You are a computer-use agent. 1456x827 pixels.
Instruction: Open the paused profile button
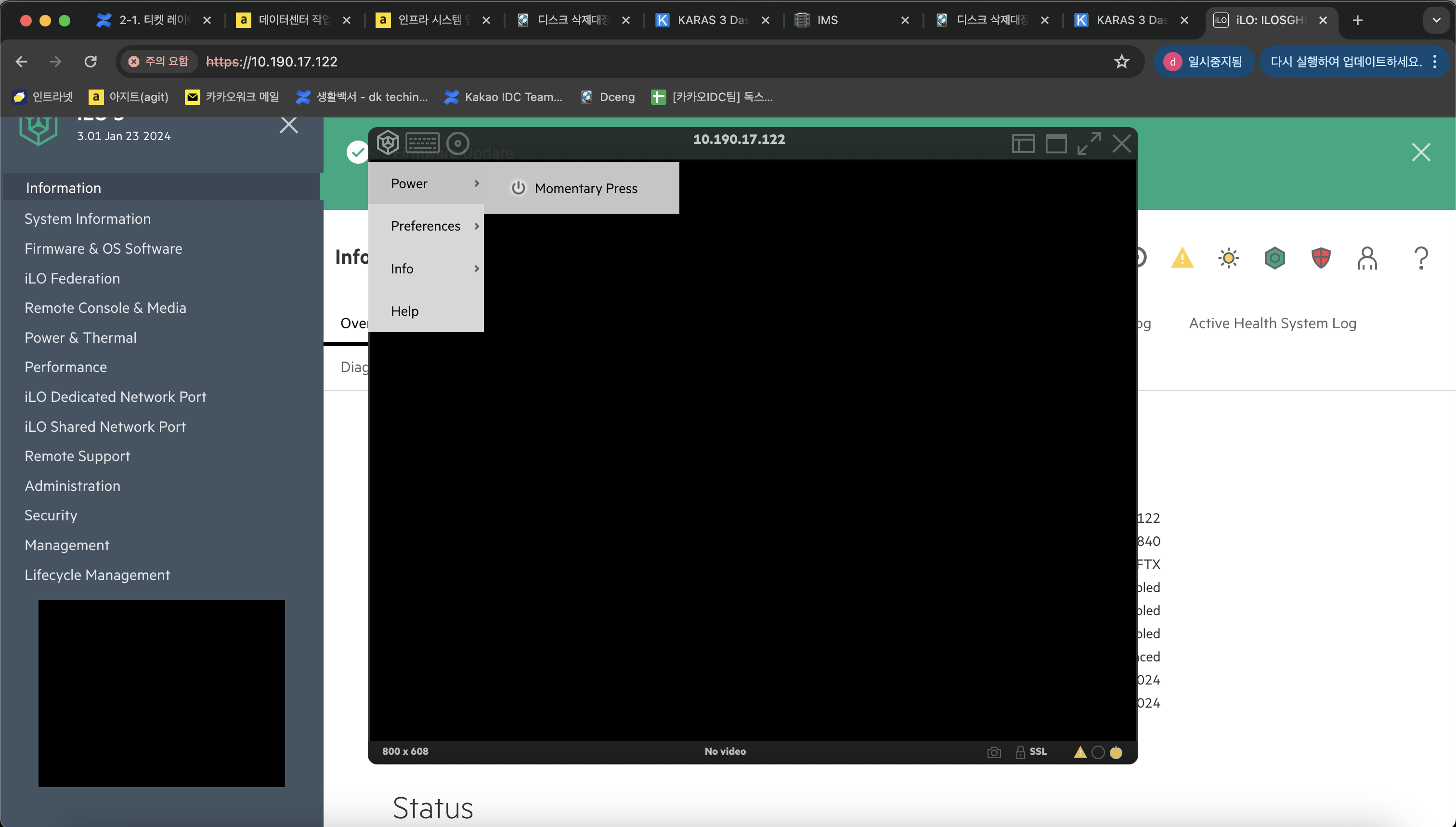[1203, 61]
